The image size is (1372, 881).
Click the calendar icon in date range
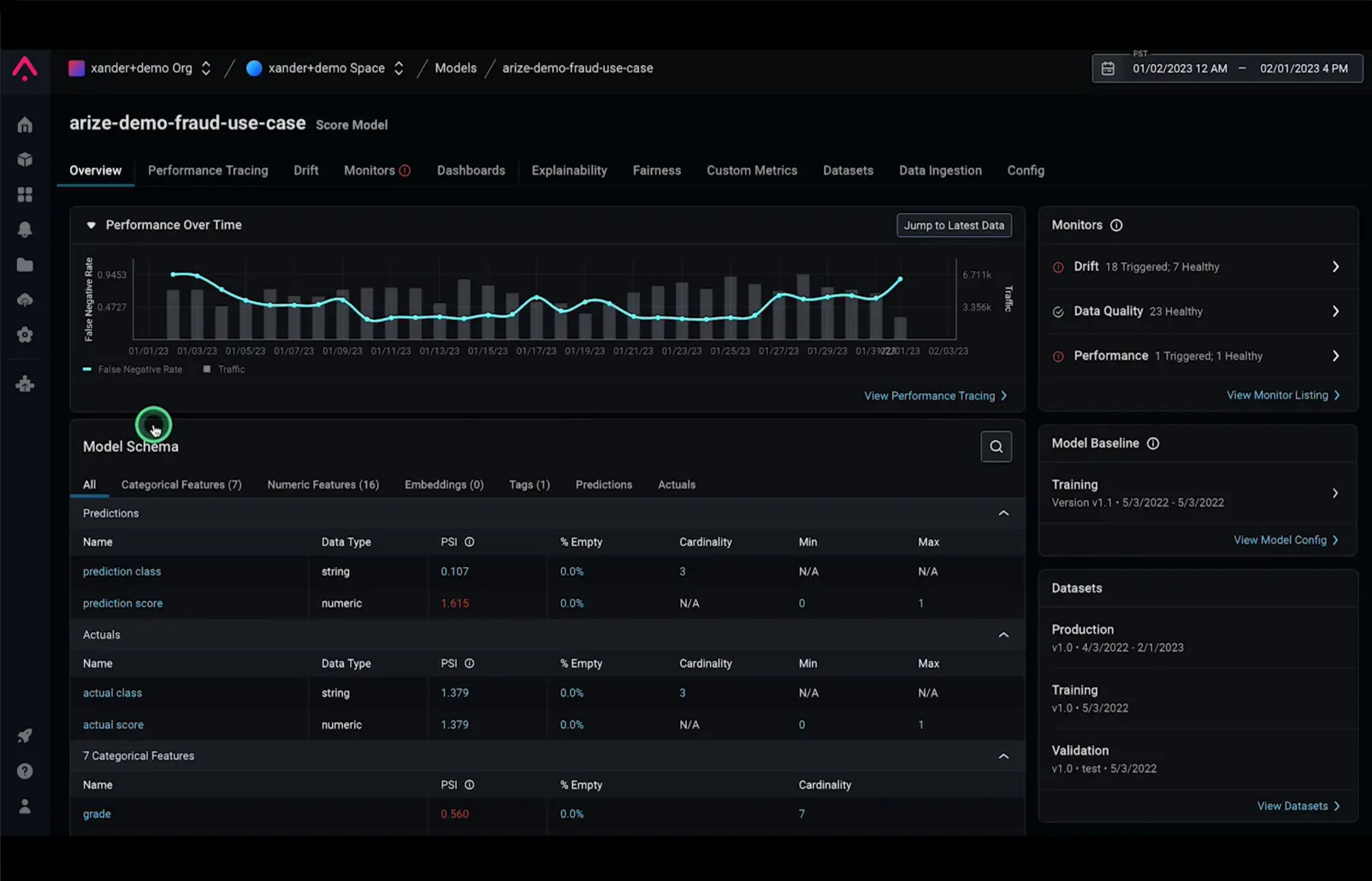[x=1108, y=68]
